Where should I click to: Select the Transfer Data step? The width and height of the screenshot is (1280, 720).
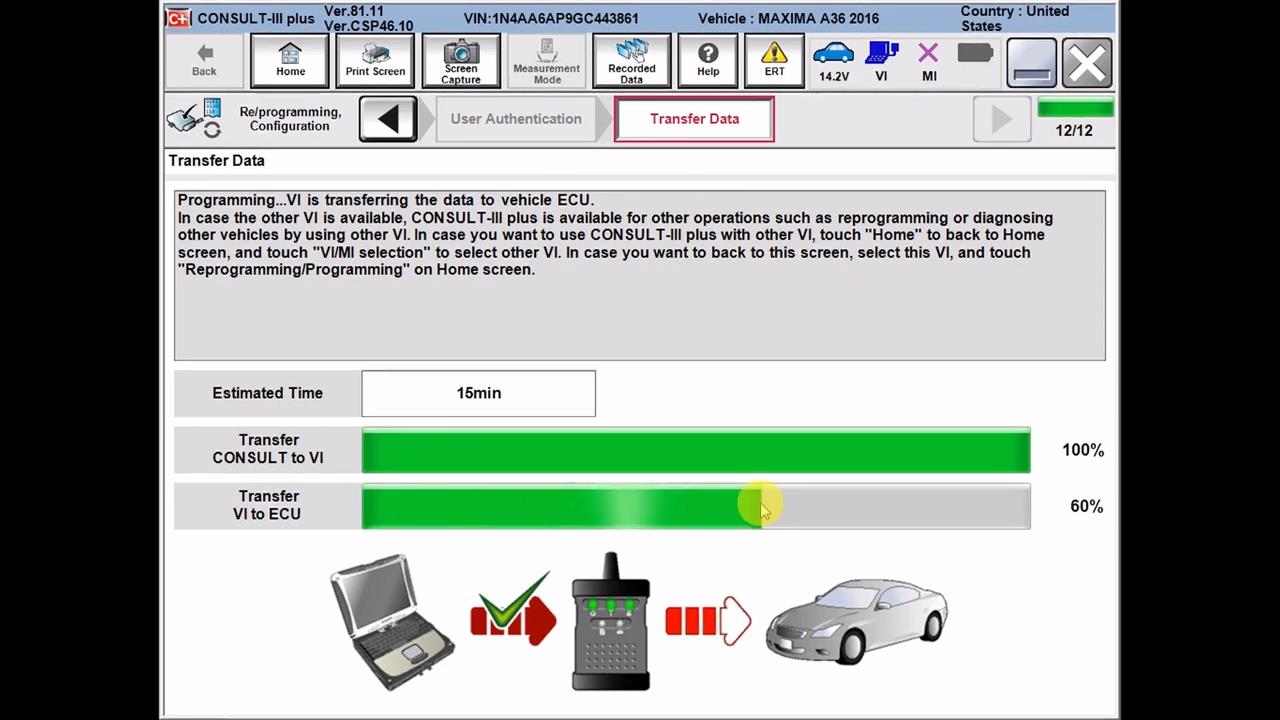pos(694,119)
